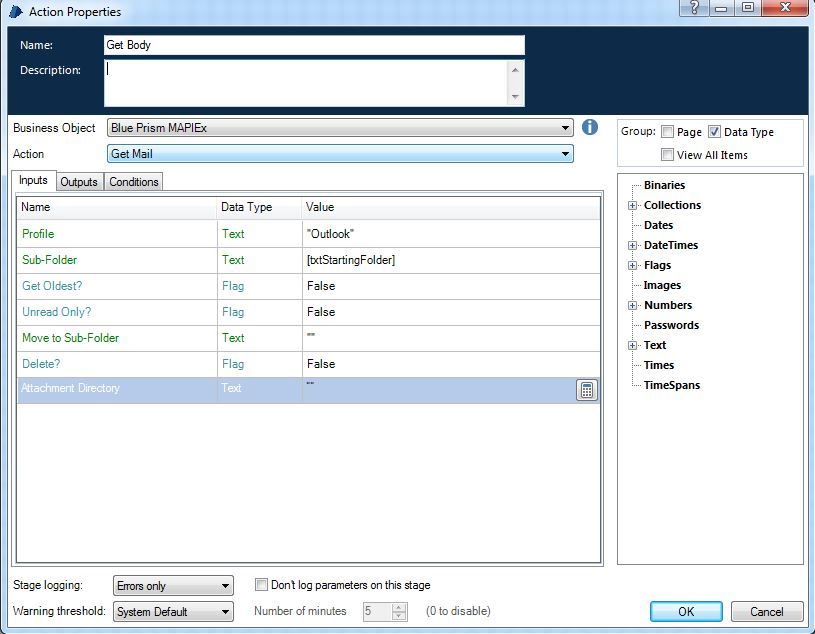Viewport: 815px width, 634px height.
Task: Select the Profile input row name
Action: 38,234
